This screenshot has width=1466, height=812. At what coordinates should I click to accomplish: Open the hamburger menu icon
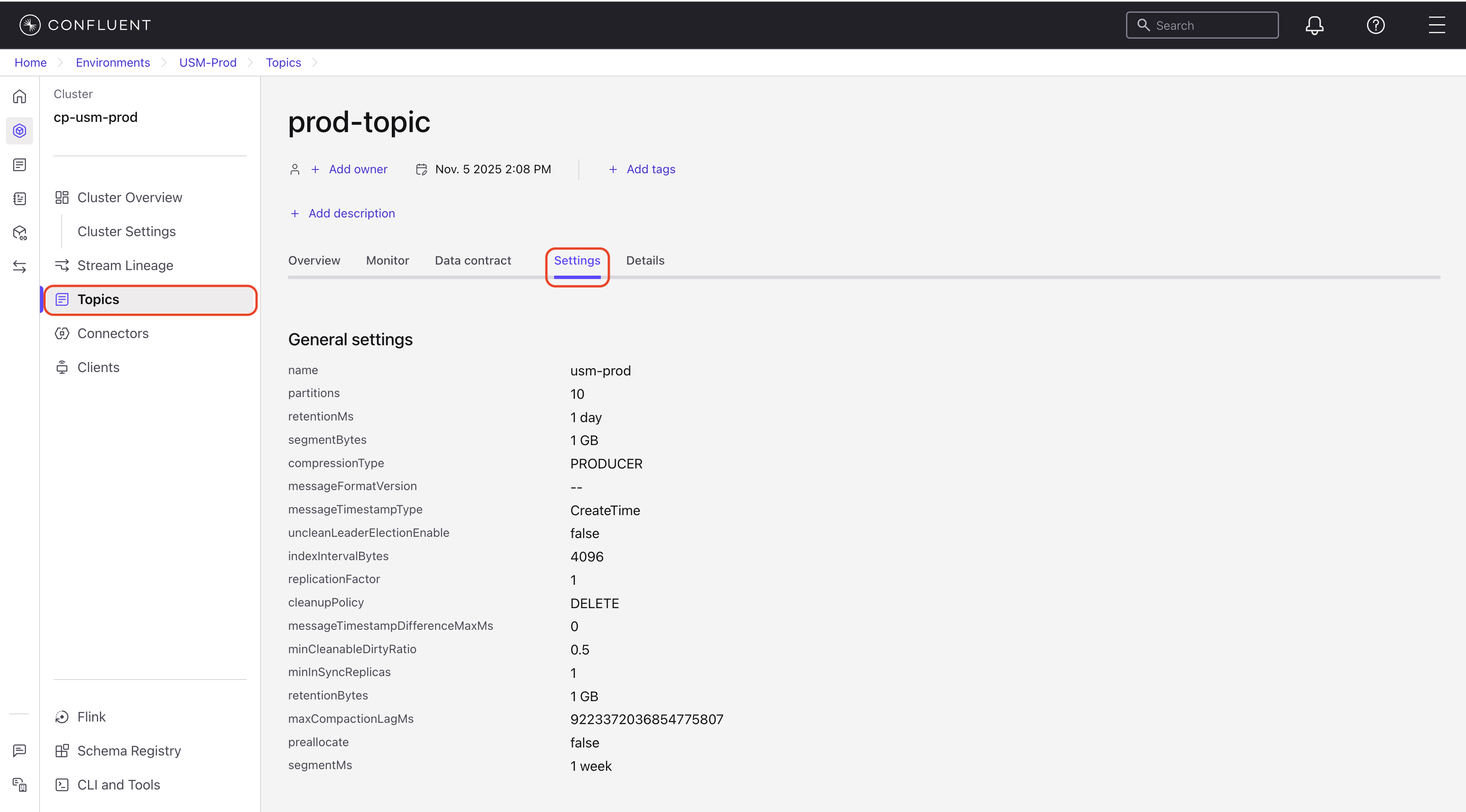click(1436, 25)
